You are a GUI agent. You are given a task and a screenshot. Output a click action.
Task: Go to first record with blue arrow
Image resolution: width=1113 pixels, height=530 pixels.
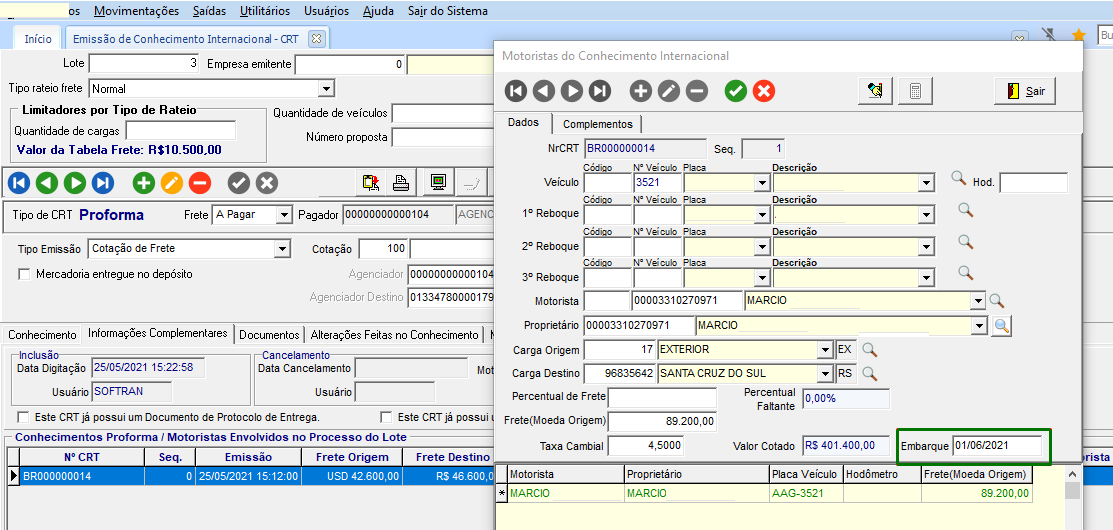(19, 183)
